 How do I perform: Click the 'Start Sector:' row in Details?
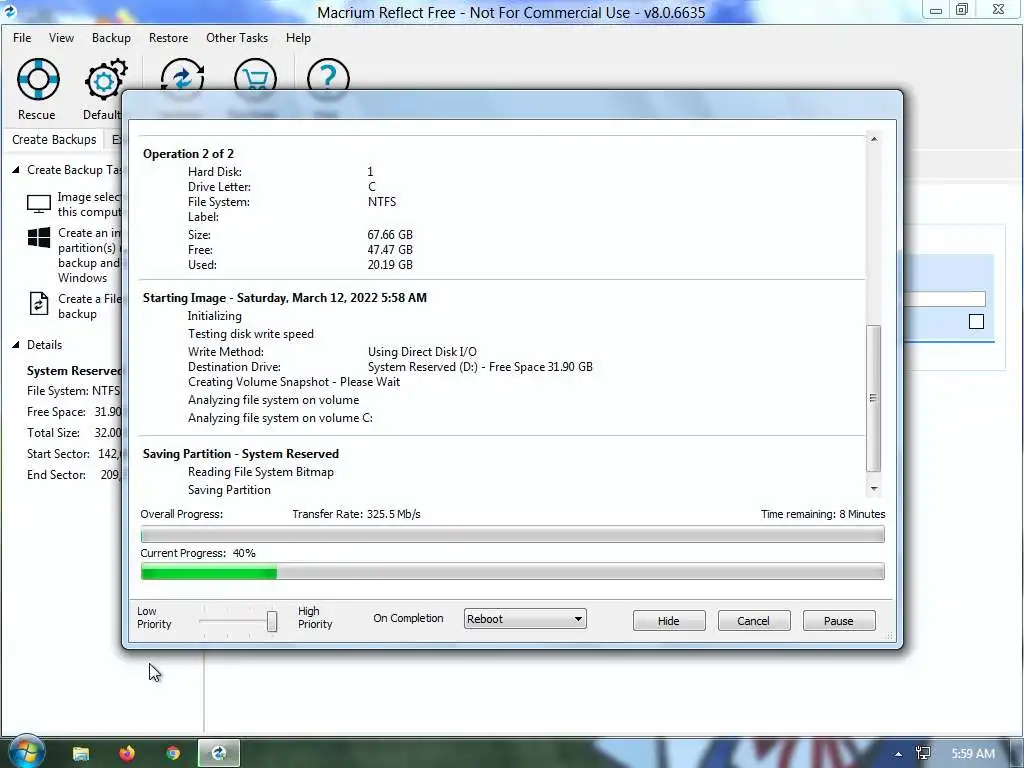(74, 454)
